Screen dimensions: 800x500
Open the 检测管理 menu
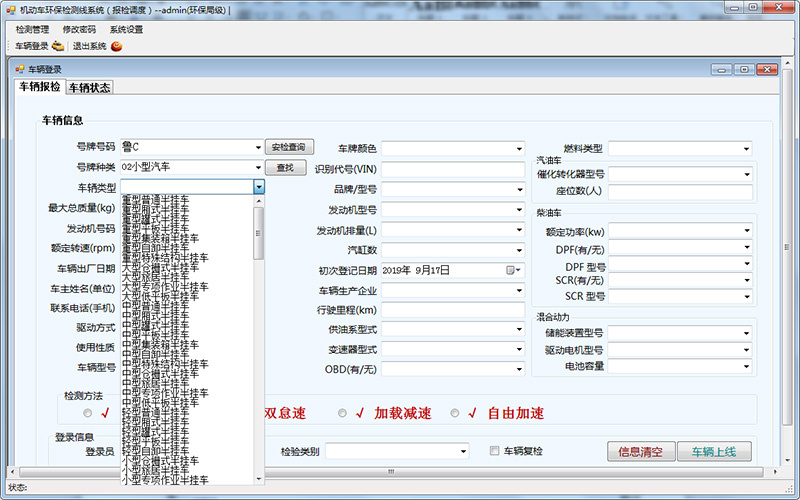point(33,30)
